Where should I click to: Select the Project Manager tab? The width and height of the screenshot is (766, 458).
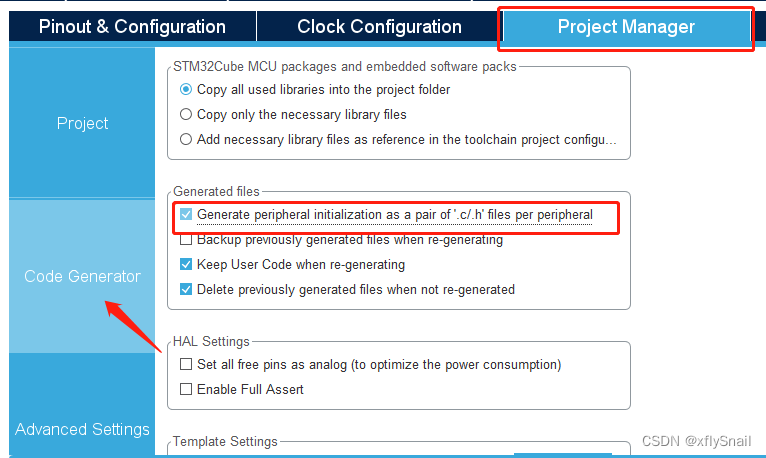click(x=626, y=27)
